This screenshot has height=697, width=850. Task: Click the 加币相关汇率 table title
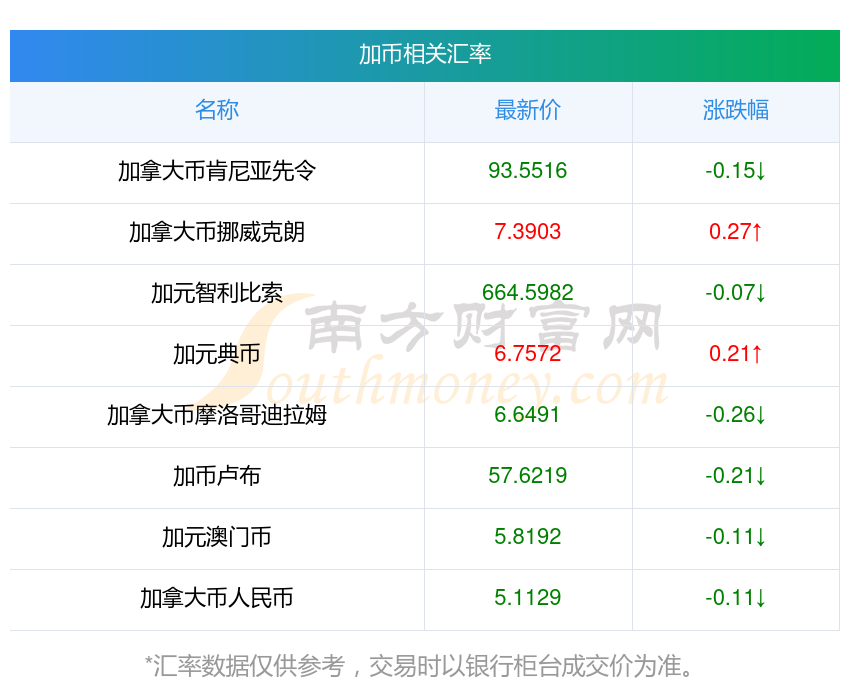[425, 54]
